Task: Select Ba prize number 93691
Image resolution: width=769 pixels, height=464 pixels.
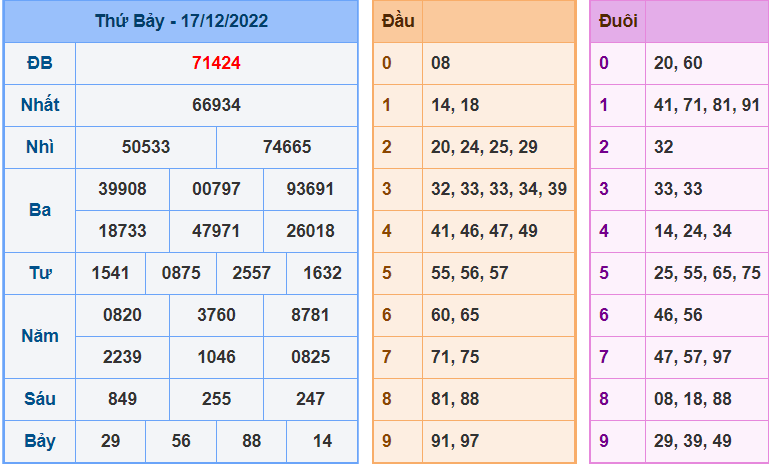Action: pos(310,189)
